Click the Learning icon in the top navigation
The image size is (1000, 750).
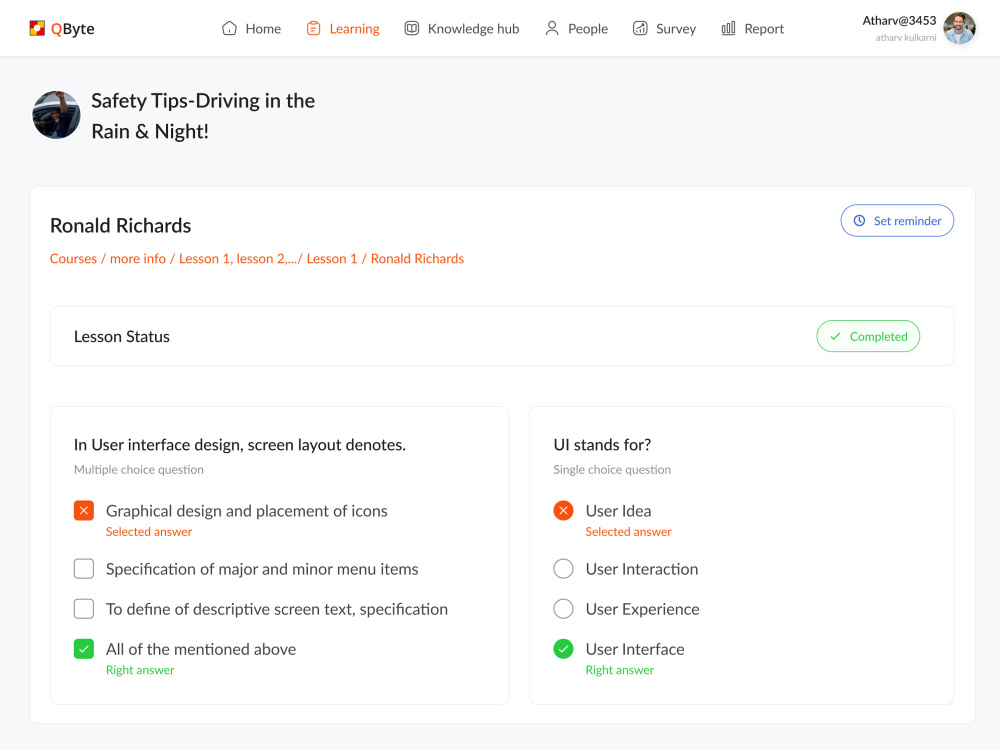[315, 28]
